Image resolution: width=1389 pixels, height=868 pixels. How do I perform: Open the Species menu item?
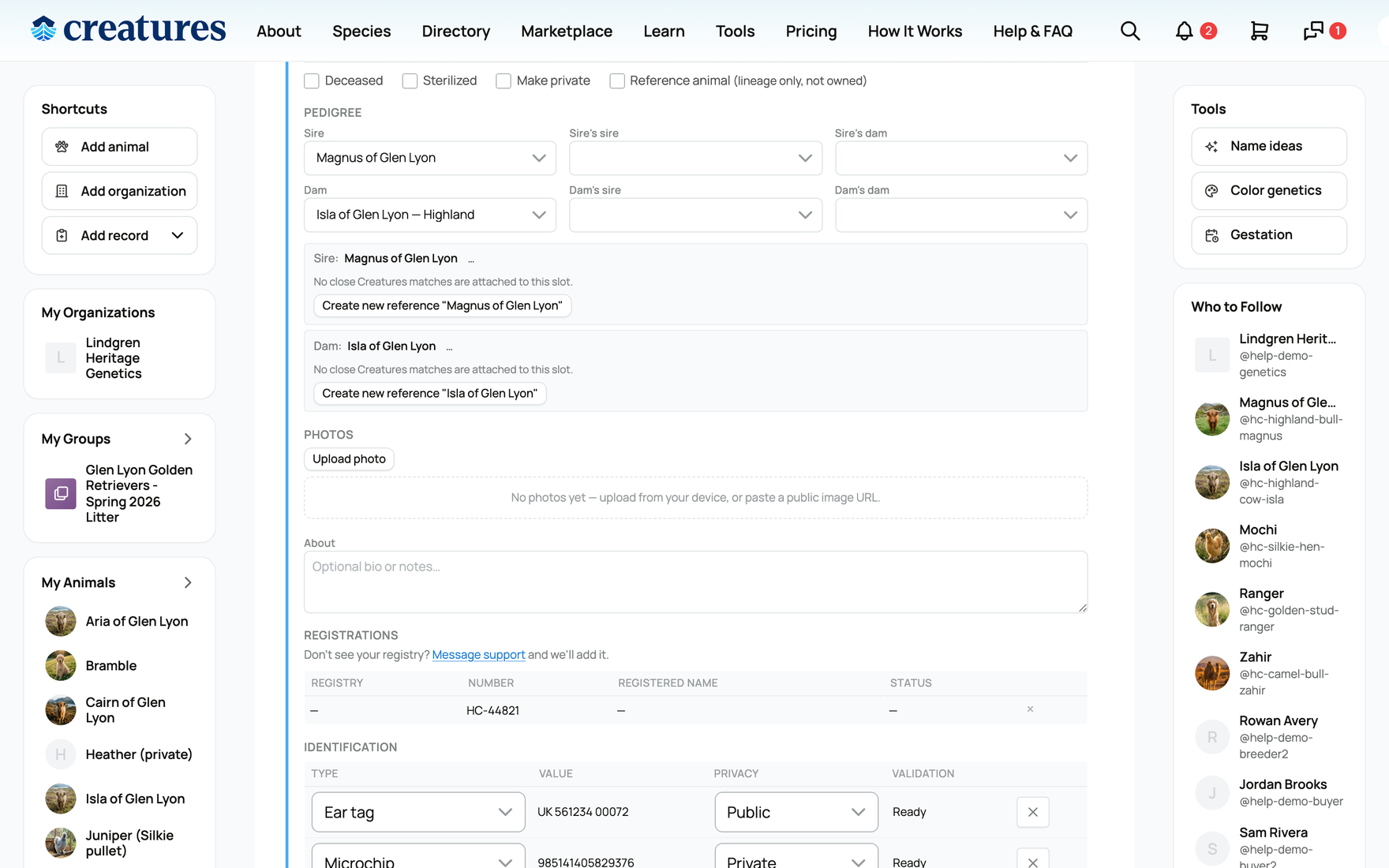click(x=361, y=31)
